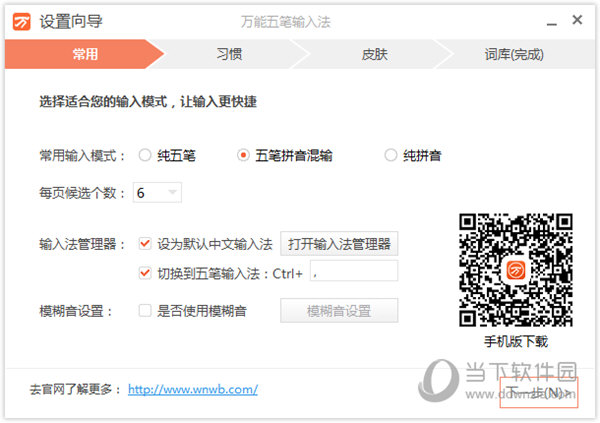Toggle 切换到五笔输入法 hotkey checkbox
Viewport: 600px width, 423px height.
pos(145,273)
